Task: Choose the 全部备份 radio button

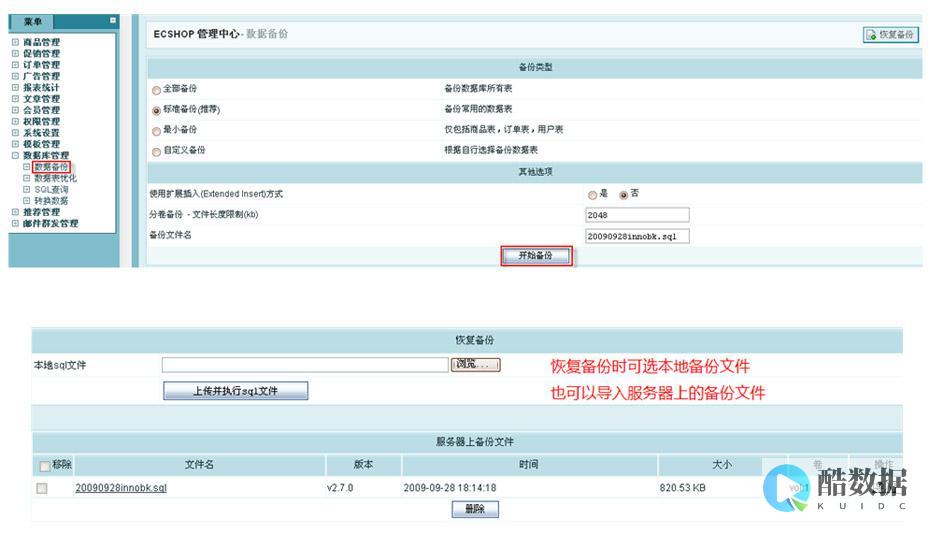Action: tap(156, 90)
